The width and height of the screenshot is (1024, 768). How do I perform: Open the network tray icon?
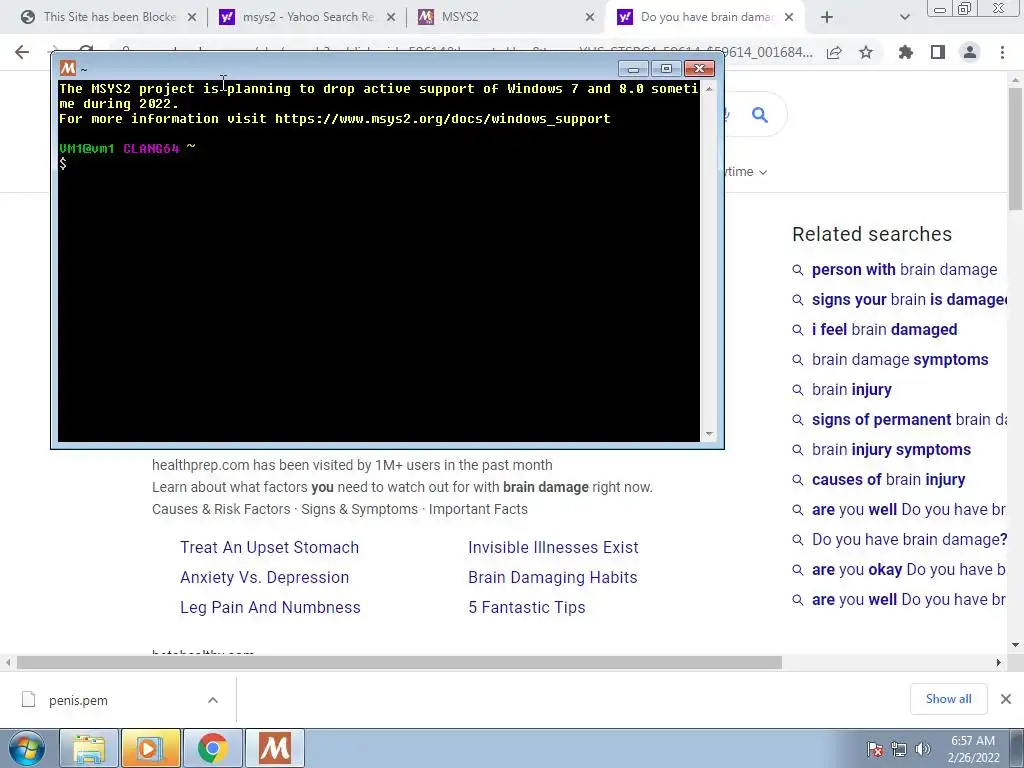(x=899, y=749)
